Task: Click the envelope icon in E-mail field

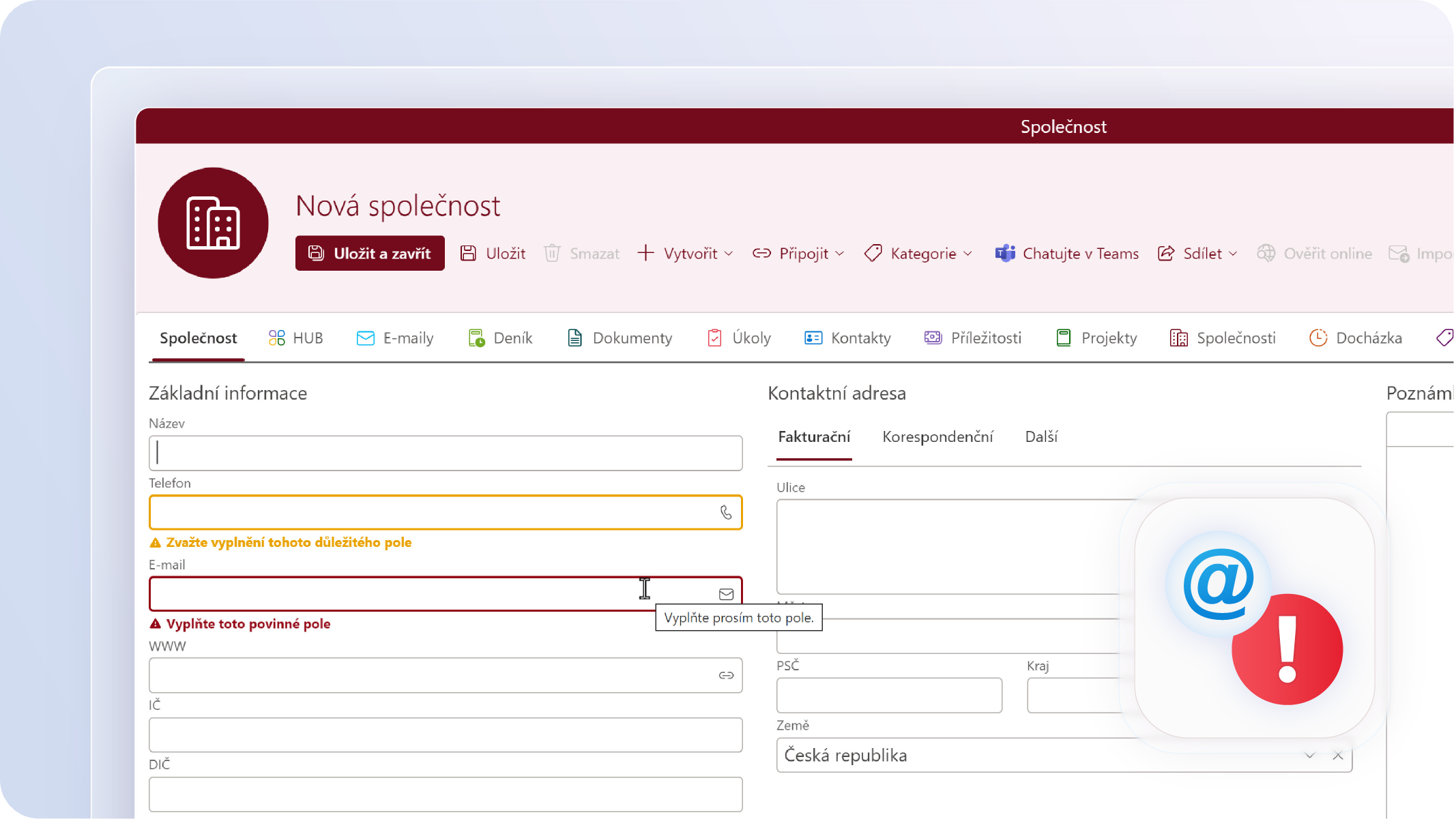Action: tap(726, 594)
